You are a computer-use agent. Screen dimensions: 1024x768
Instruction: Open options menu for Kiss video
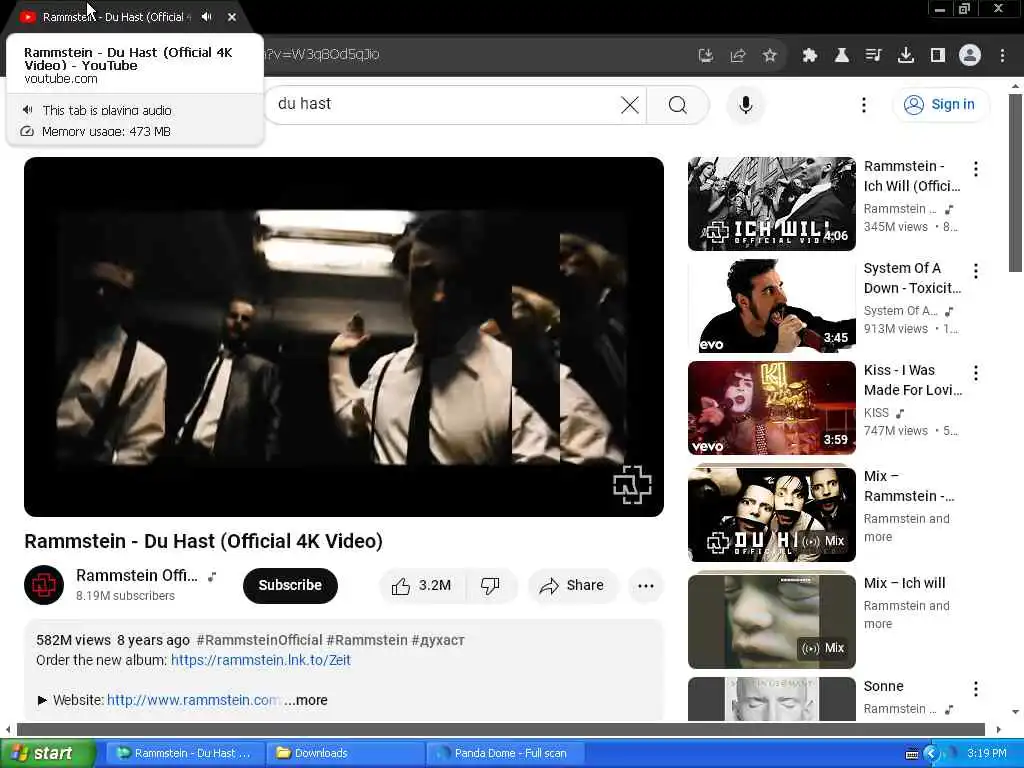(x=976, y=373)
